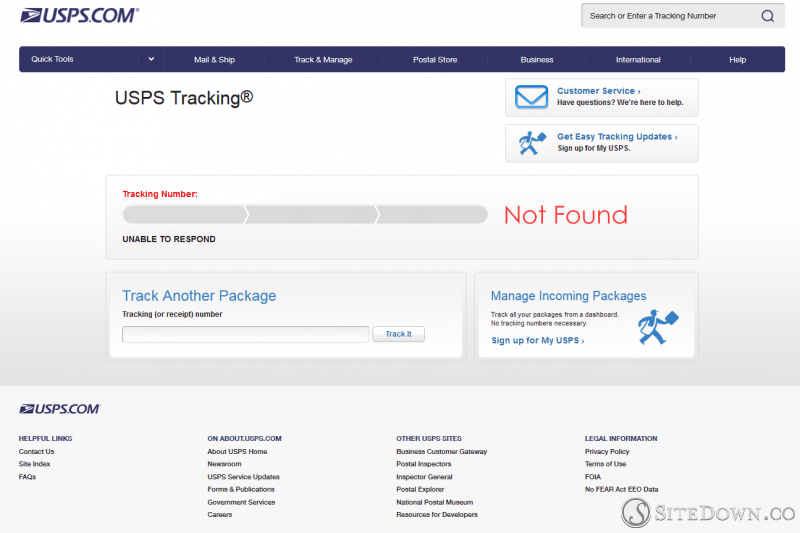
Task: Open the Track & Manage menu
Action: (x=323, y=60)
